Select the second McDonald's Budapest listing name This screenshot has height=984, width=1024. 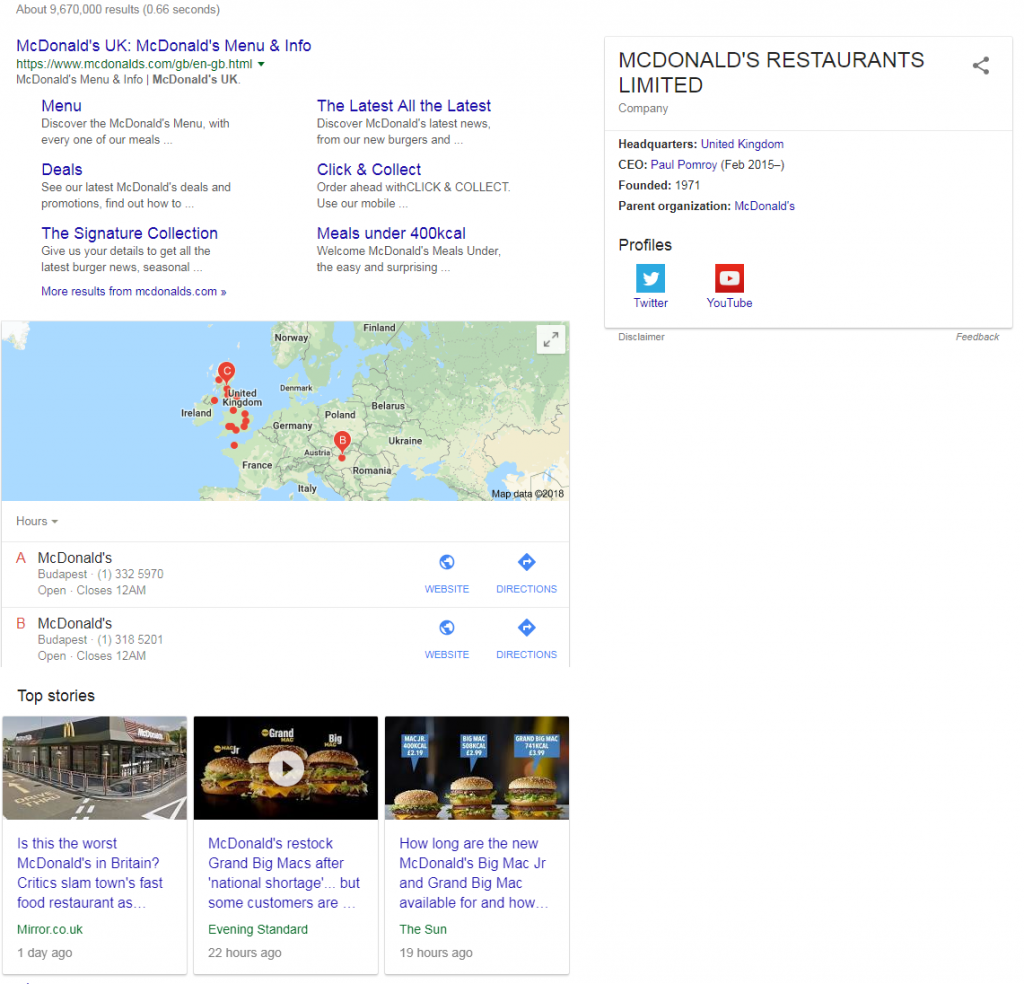(75, 624)
